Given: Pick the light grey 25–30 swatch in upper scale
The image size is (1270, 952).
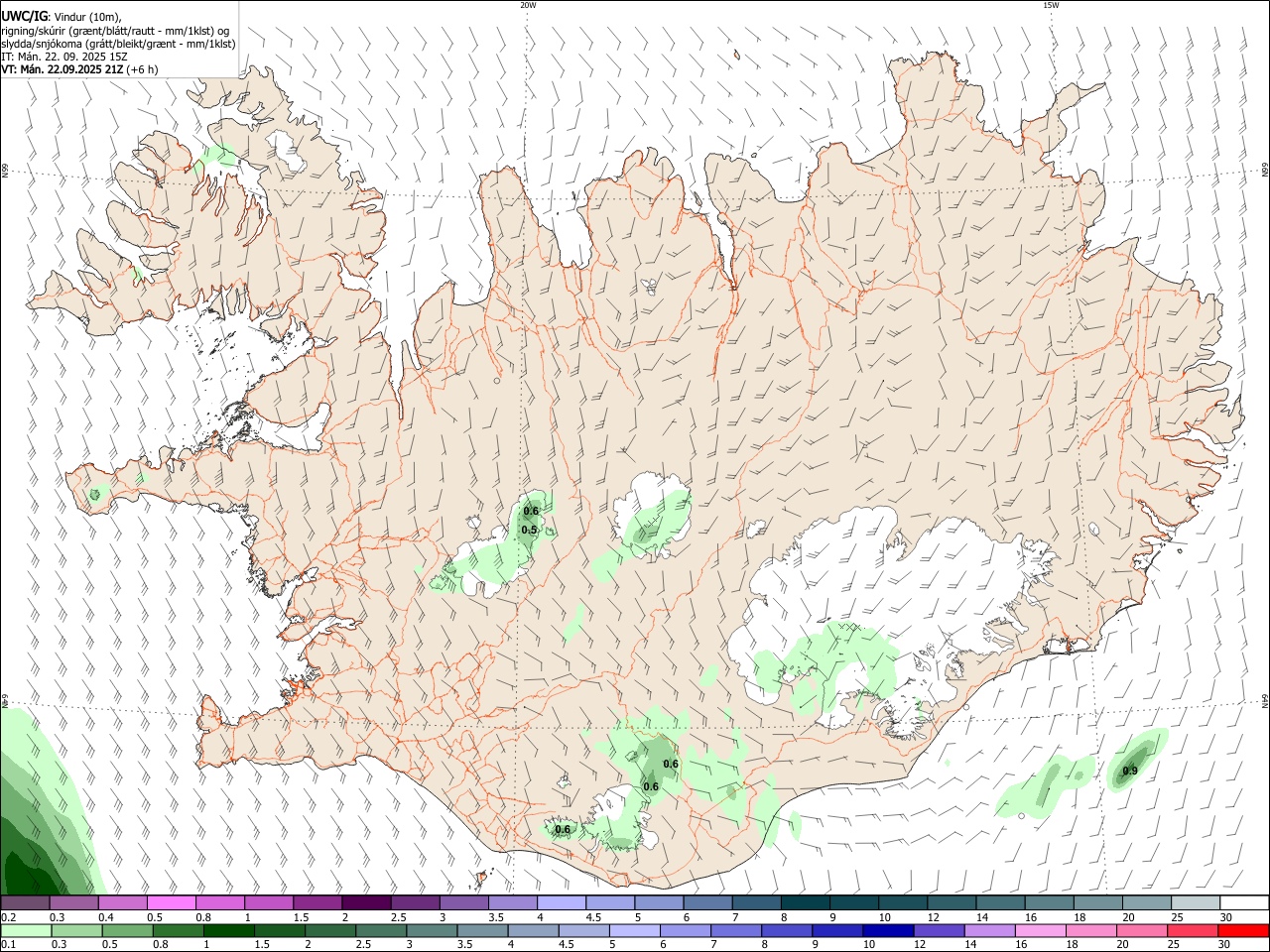Looking at the screenshot, I should pyautogui.click(x=1195, y=903).
